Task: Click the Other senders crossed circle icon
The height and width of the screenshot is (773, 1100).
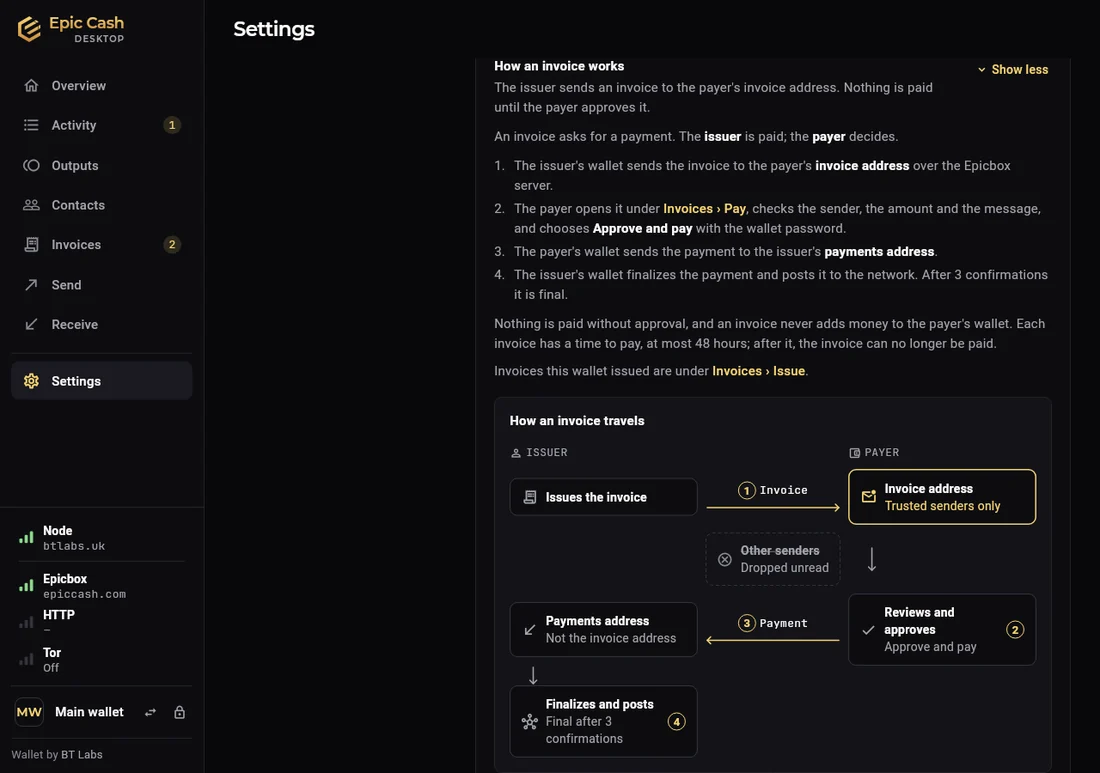Action: click(x=725, y=560)
